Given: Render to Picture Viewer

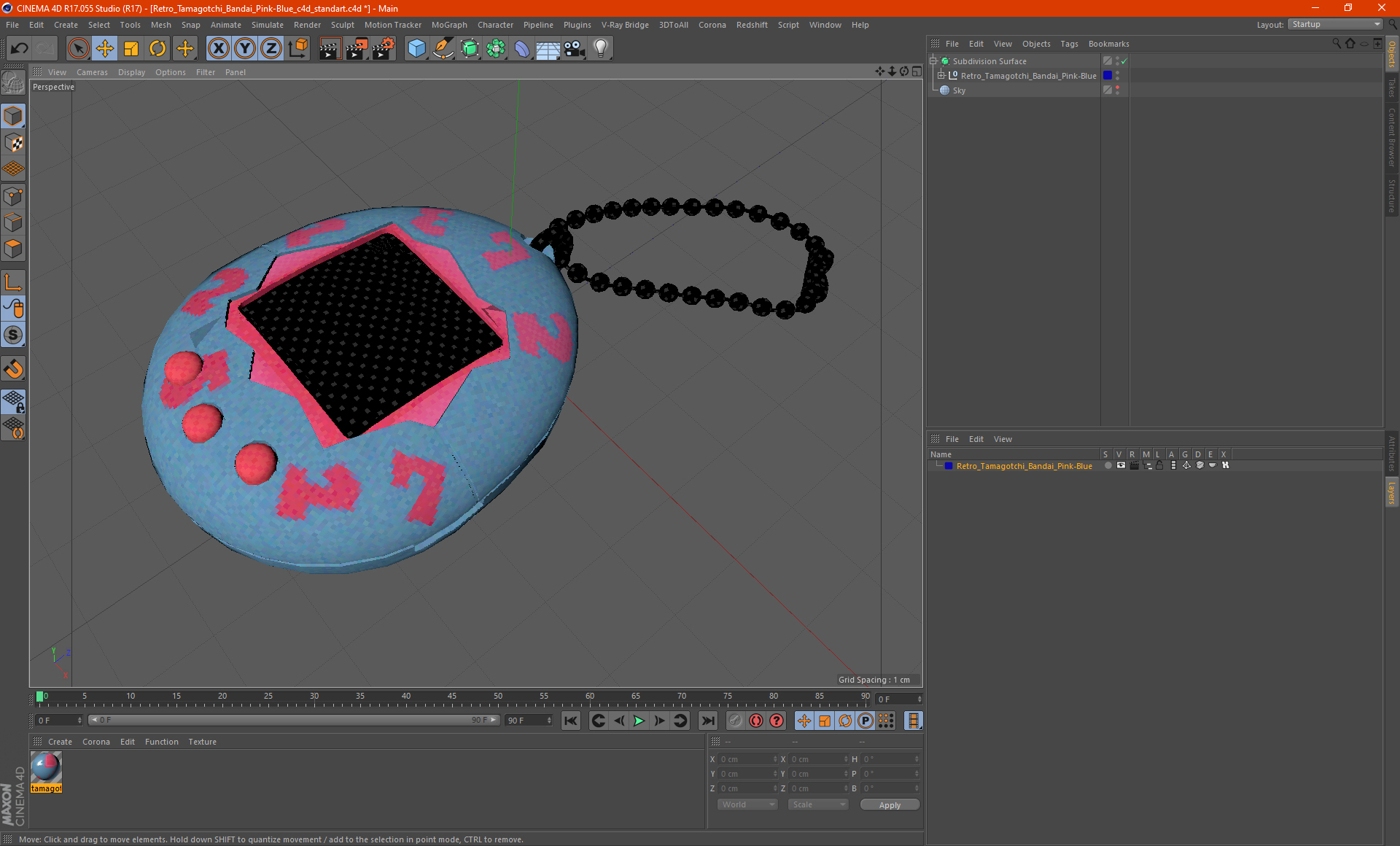Looking at the screenshot, I should 357,48.
